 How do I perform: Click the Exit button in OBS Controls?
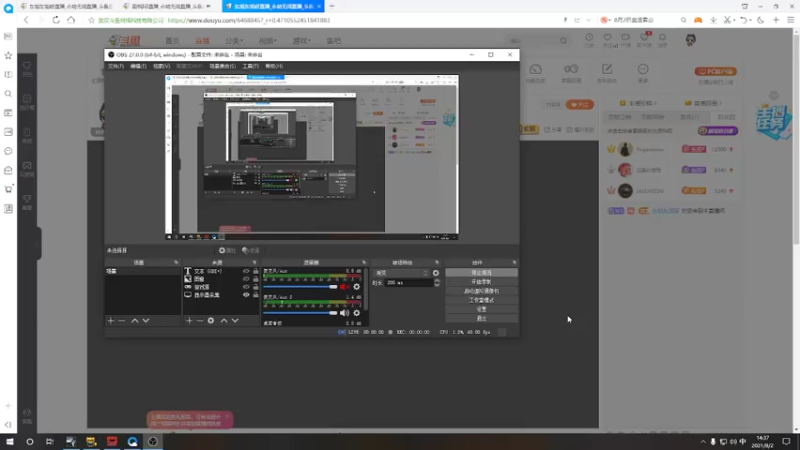[481, 318]
